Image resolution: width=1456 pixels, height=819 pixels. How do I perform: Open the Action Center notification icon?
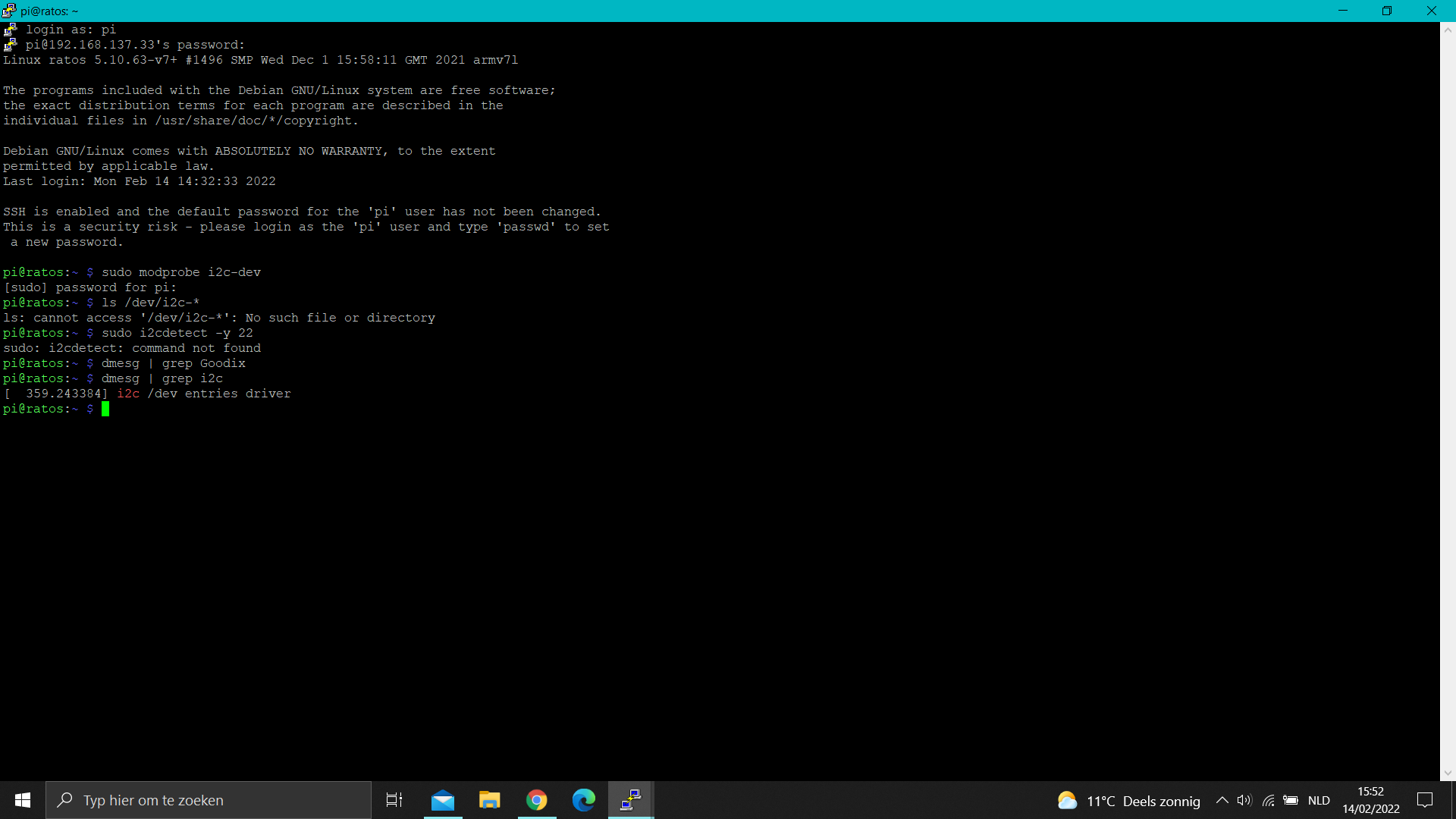click(1425, 800)
